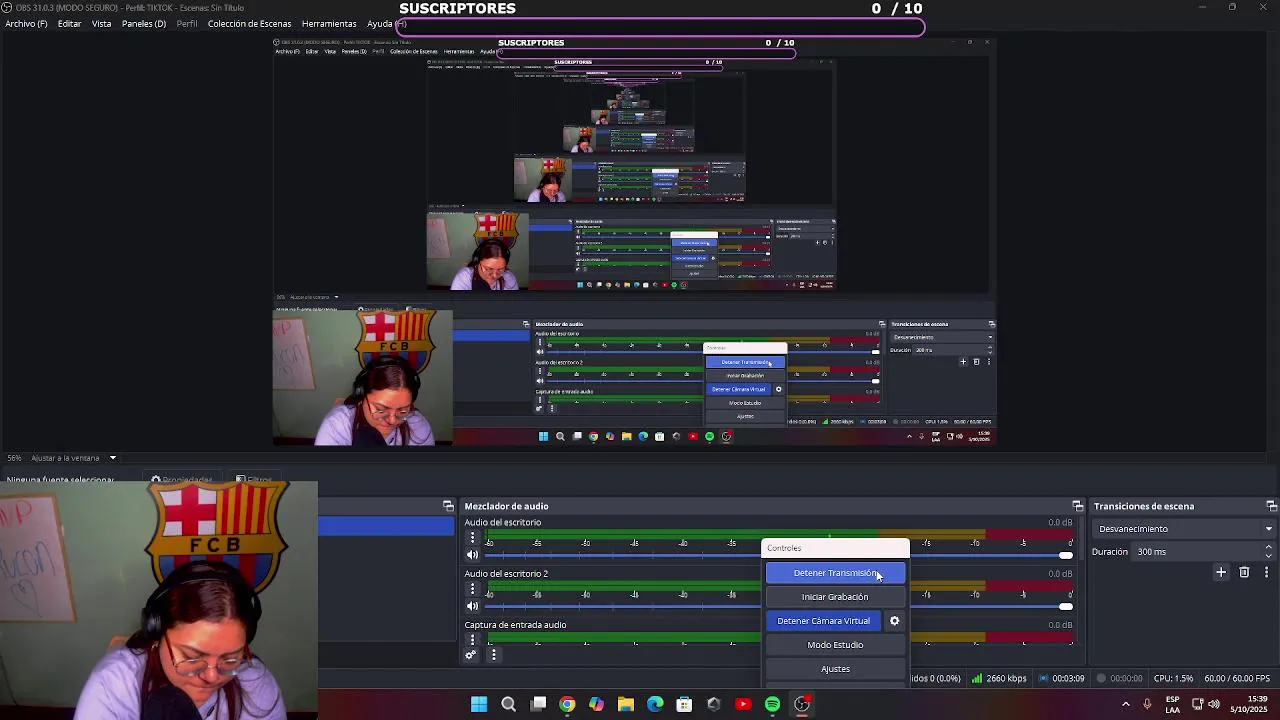Open Microsoft Edge from taskbar

tap(655, 704)
